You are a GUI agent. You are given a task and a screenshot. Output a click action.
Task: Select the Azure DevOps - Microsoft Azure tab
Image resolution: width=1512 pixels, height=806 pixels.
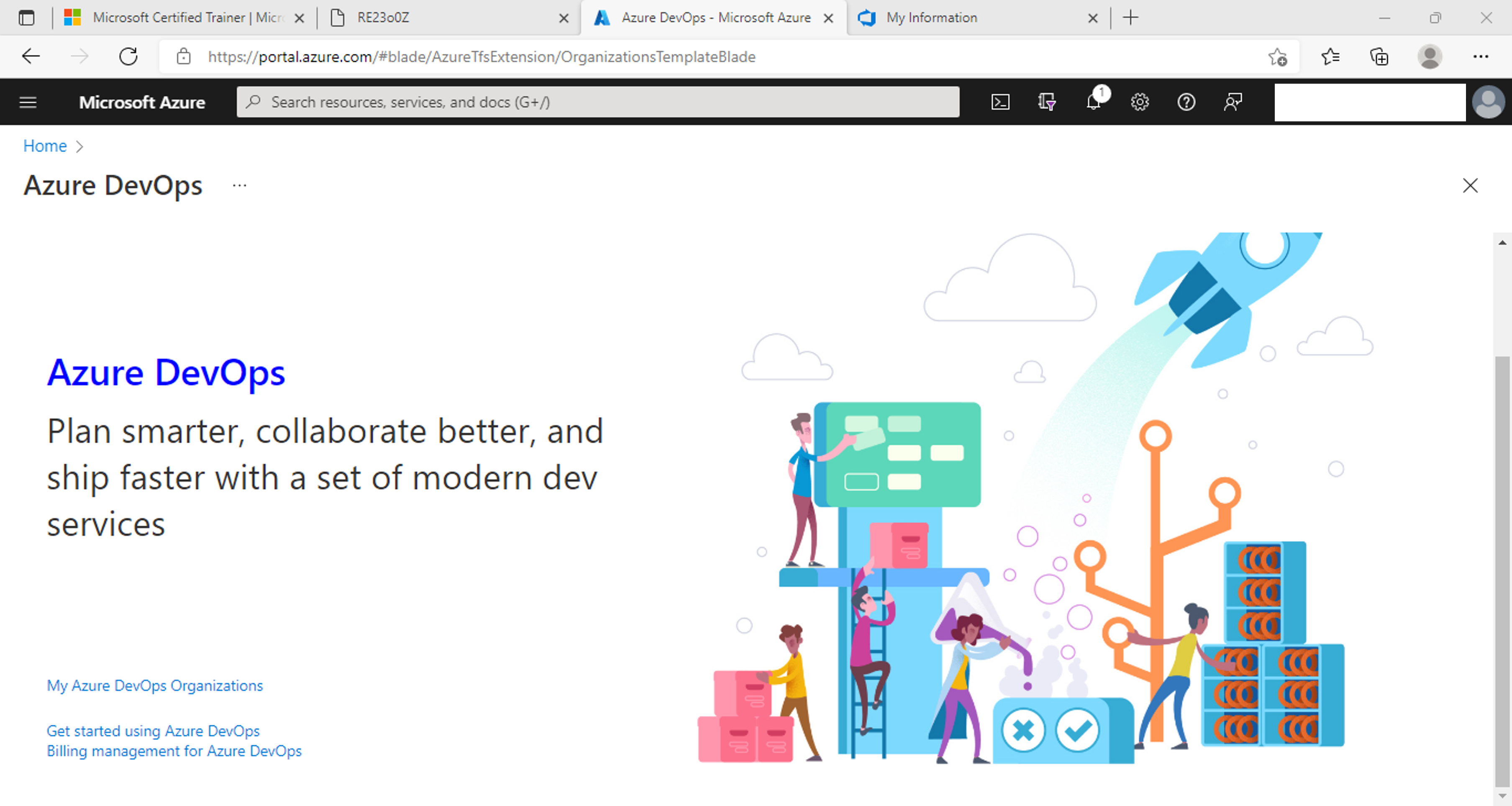[713, 18]
